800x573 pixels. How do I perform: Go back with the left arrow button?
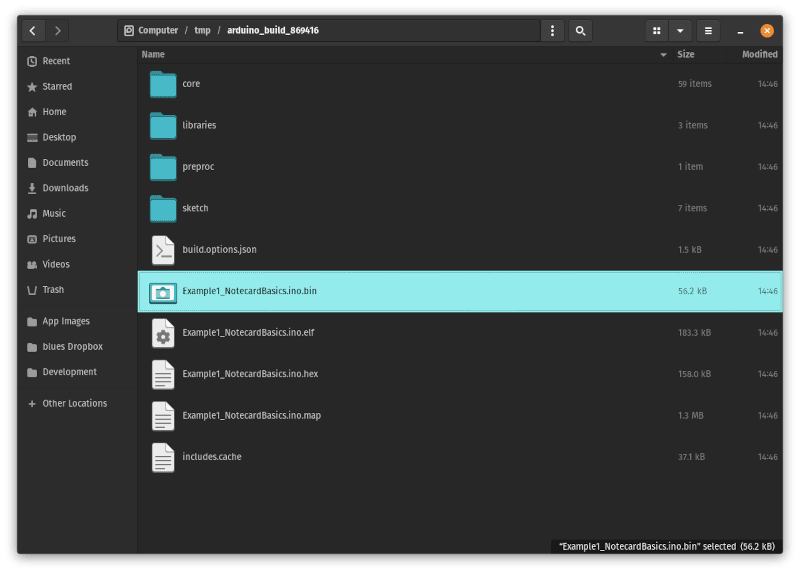click(x=33, y=31)
